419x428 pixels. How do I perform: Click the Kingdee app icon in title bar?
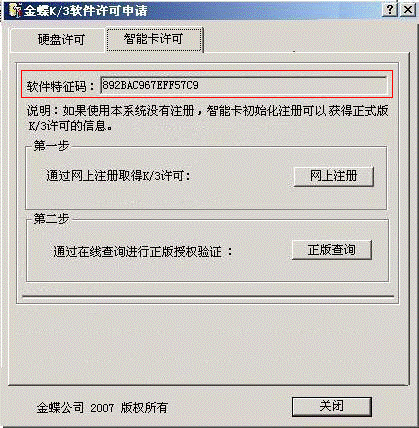(14, 10)
